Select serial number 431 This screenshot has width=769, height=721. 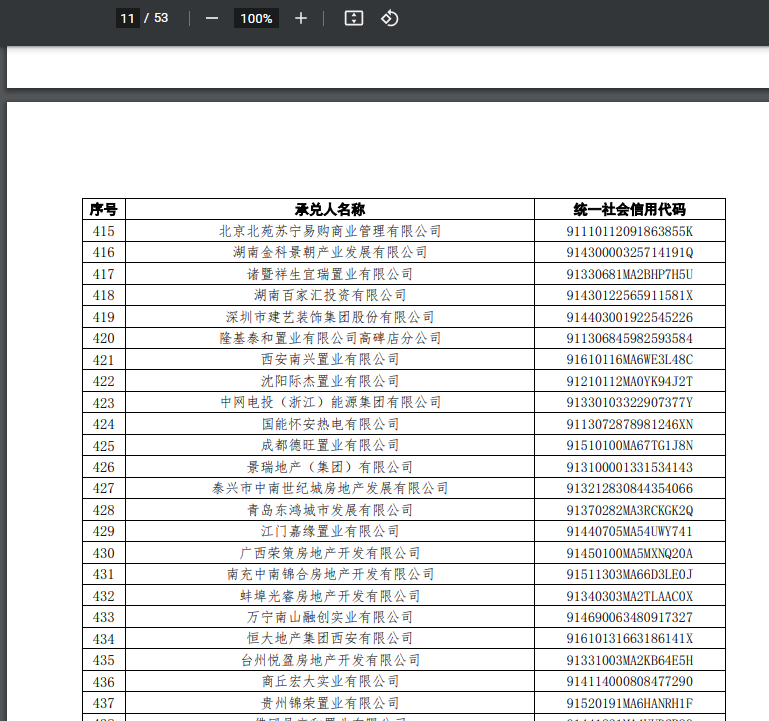tap(103, 574)
